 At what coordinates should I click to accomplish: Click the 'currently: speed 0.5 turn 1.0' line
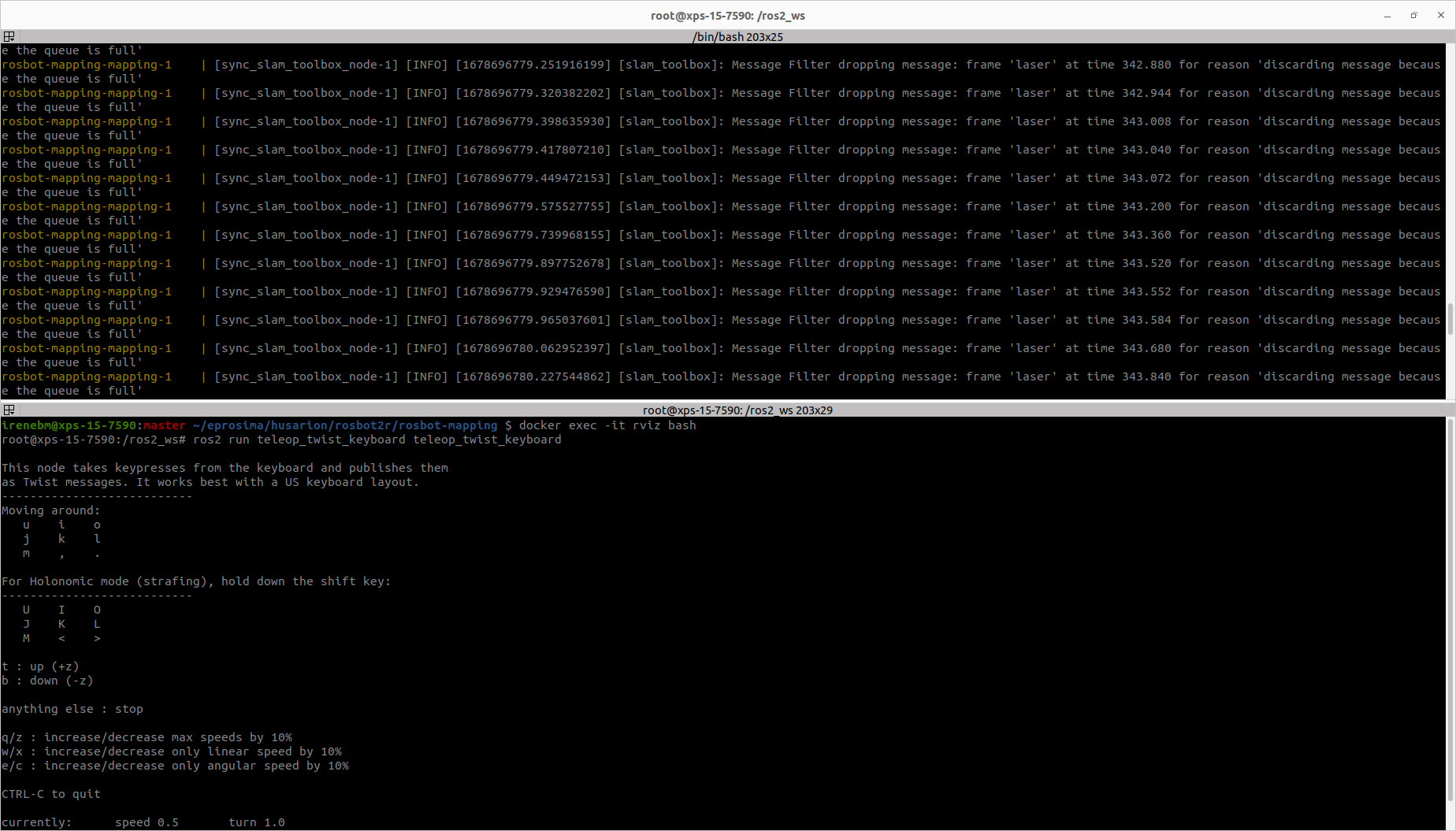click(x=143, y=822)
